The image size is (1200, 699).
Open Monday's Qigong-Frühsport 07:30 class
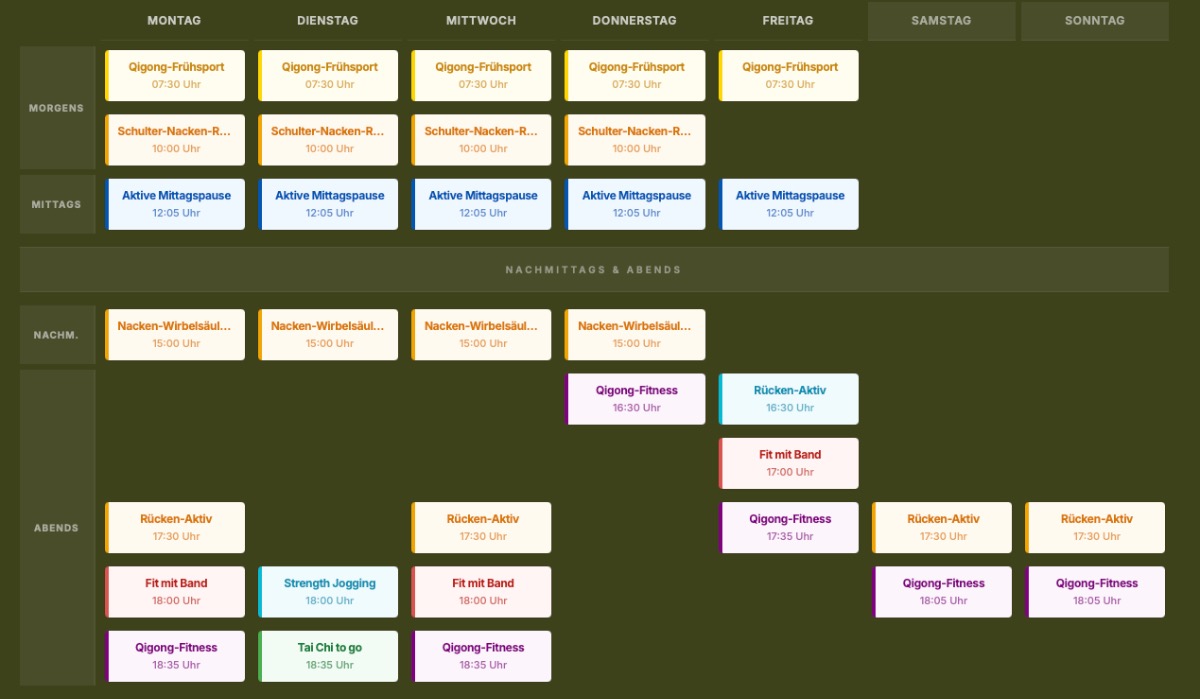coord(176,76)
